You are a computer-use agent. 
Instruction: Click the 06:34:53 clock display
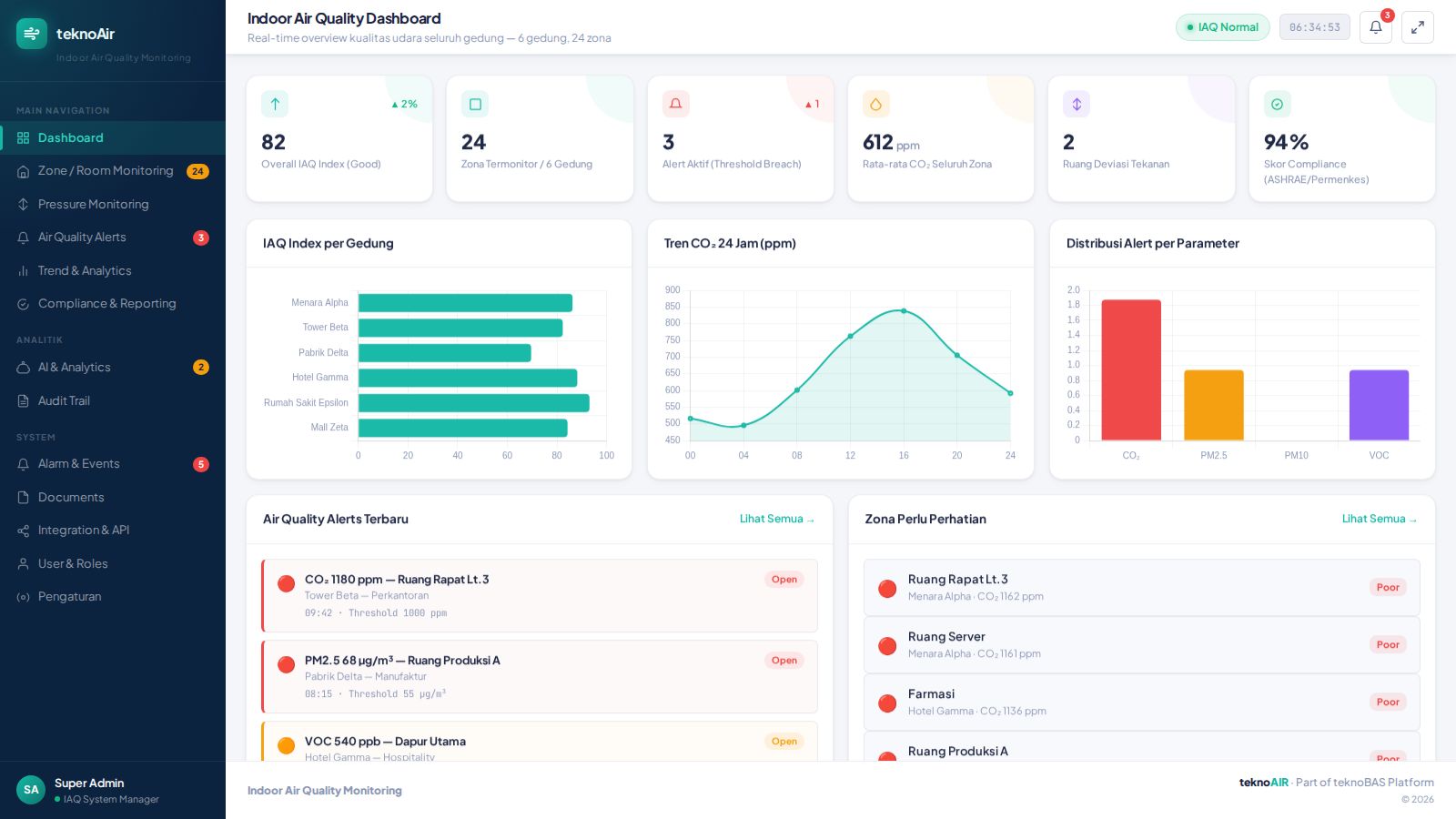click(x=1315, y=27)
